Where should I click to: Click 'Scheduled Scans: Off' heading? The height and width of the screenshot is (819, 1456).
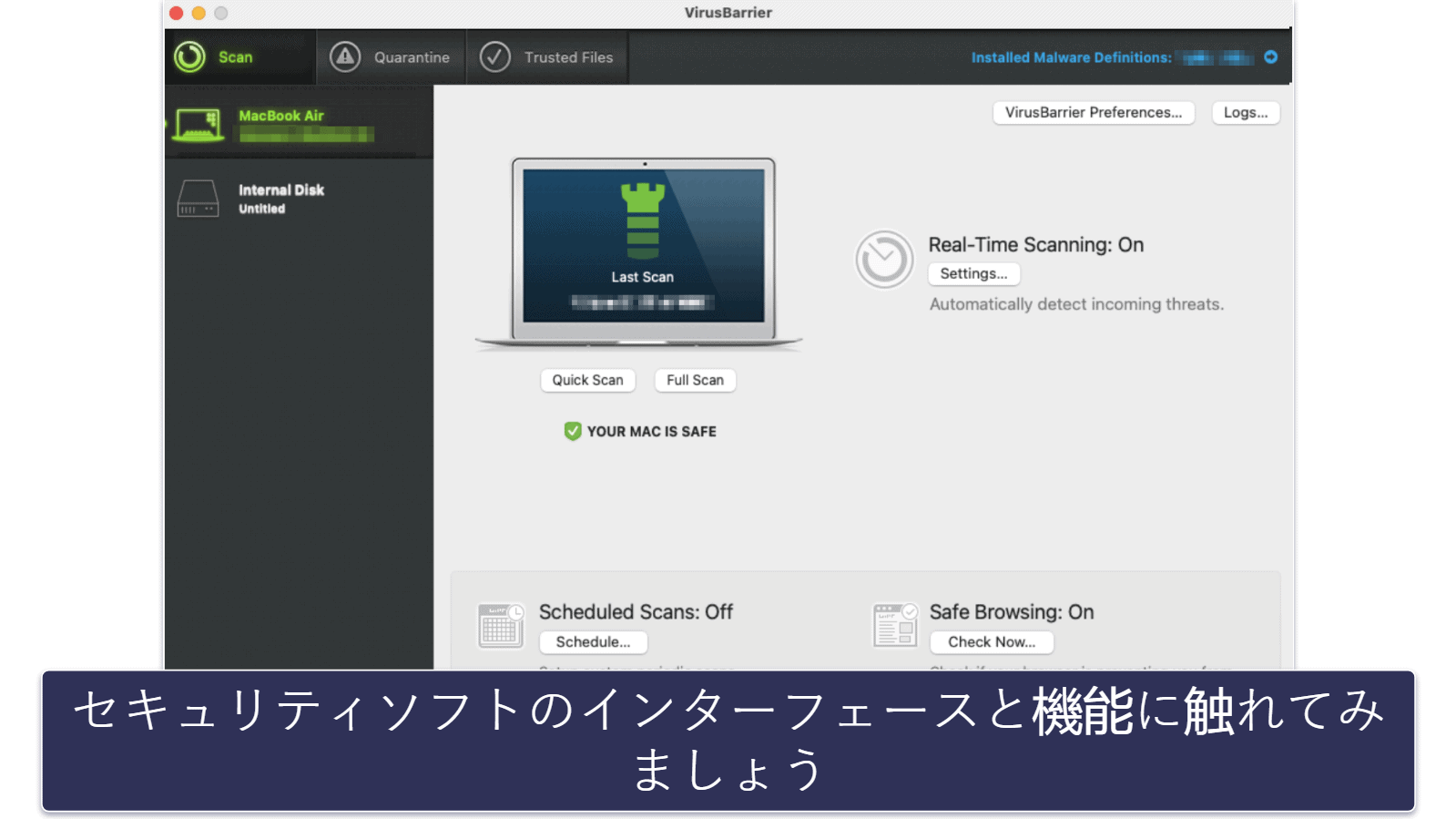tap(636, 612)
